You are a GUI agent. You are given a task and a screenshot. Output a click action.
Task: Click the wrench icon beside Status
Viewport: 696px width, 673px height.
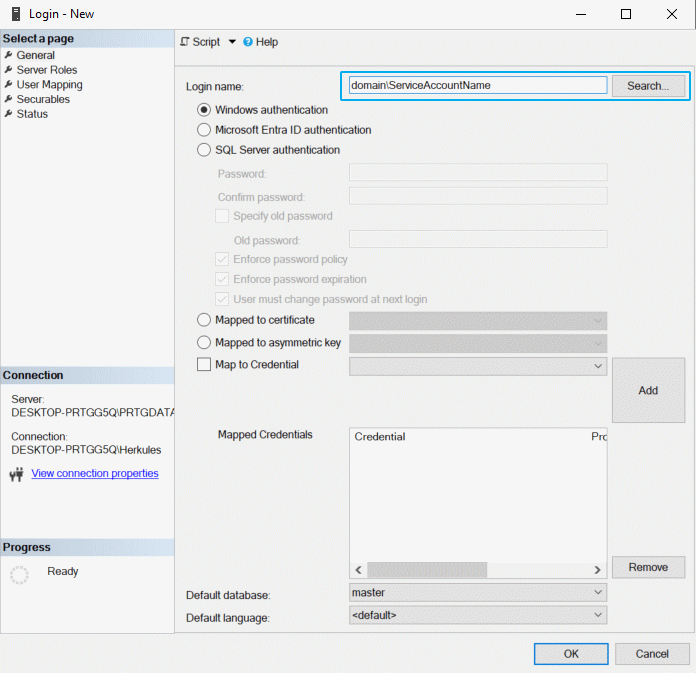[x=8, y=114]
